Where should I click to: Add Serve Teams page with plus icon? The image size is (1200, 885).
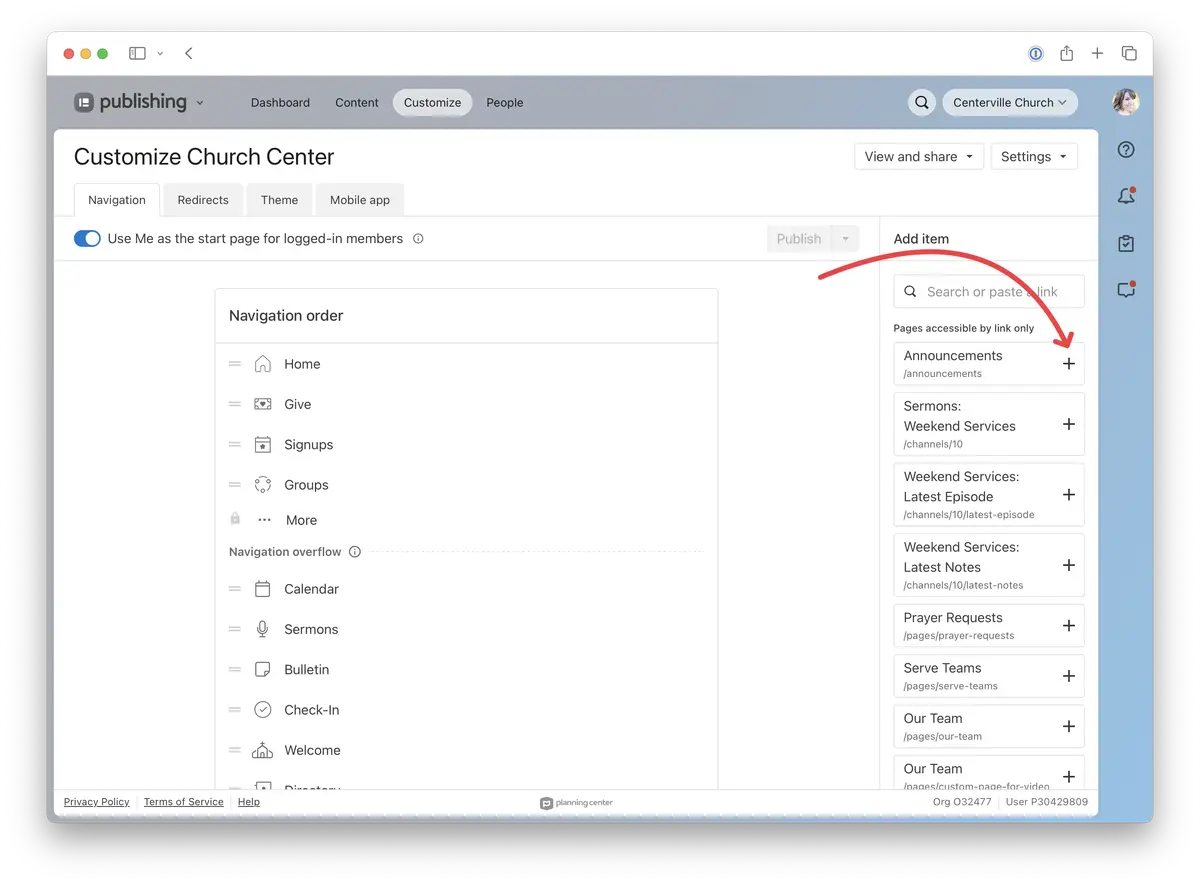pyautogui.click(x=1068, y=676)
